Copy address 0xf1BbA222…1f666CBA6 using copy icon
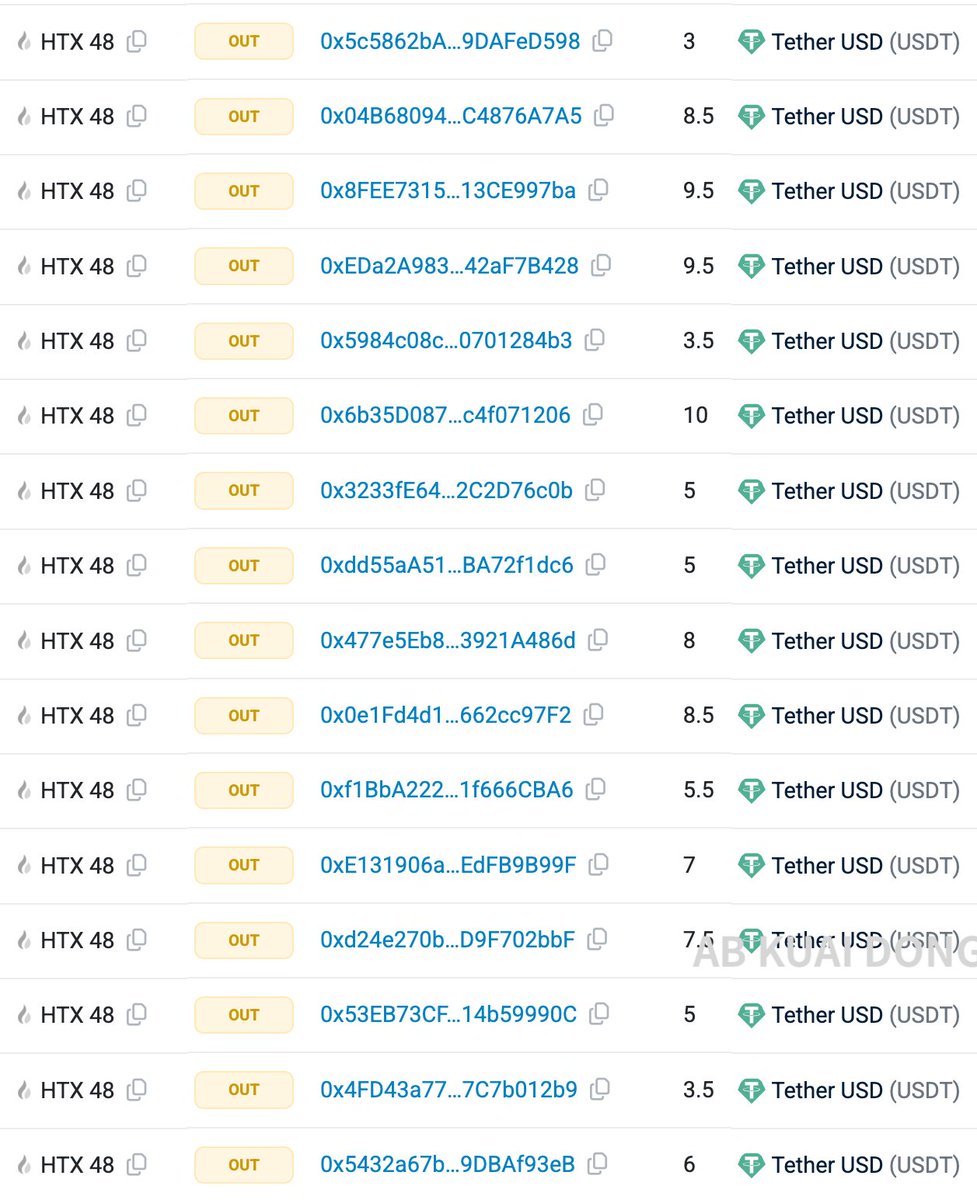Screen dimensions: 977x1200 click(x=595, y=790)
